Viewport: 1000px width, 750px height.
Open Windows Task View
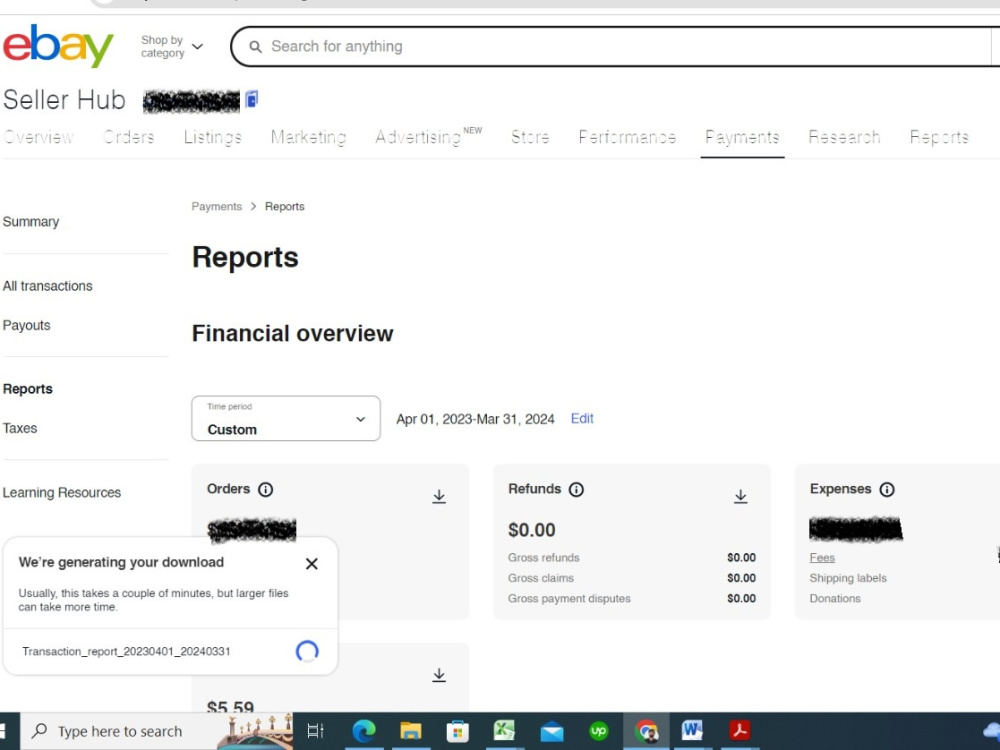pos(316,731)
